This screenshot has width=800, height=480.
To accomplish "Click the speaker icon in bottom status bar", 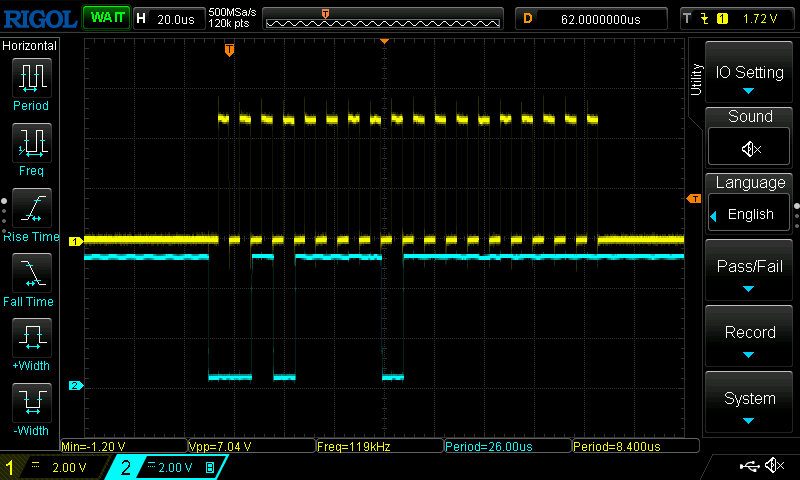I will point(774,466).
